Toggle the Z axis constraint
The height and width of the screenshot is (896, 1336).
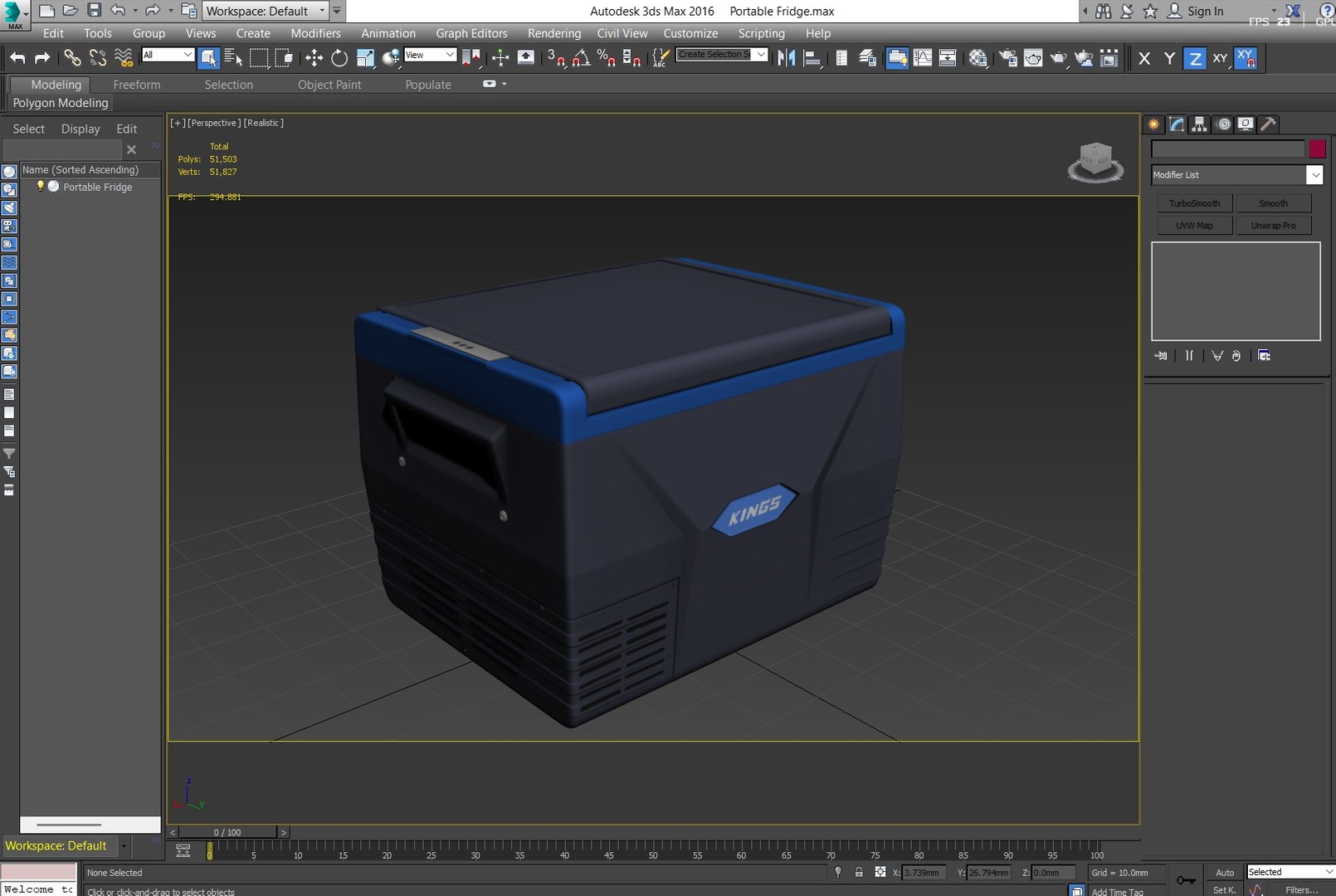(x=1194, y=58)
